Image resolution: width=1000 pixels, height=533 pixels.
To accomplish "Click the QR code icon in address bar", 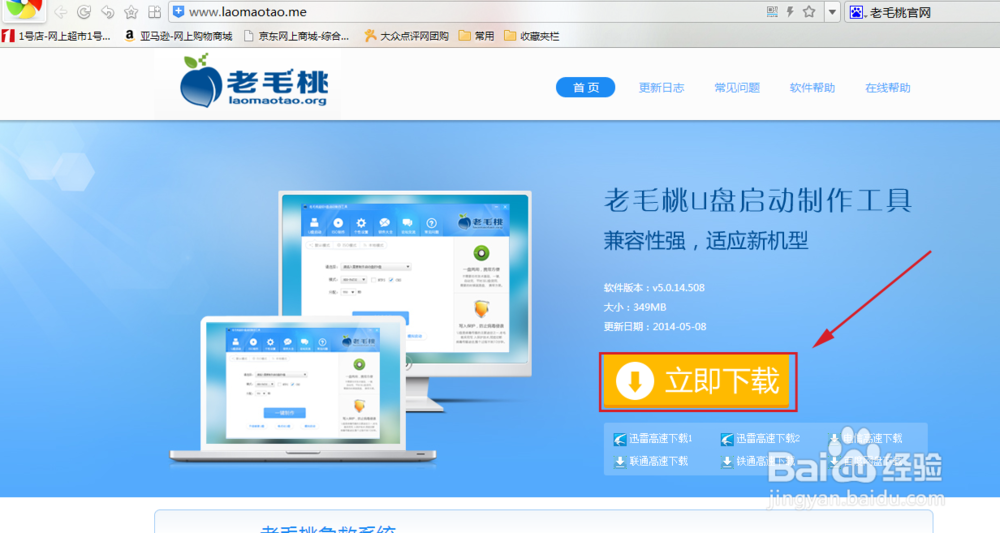I will (x=772, y=11).
